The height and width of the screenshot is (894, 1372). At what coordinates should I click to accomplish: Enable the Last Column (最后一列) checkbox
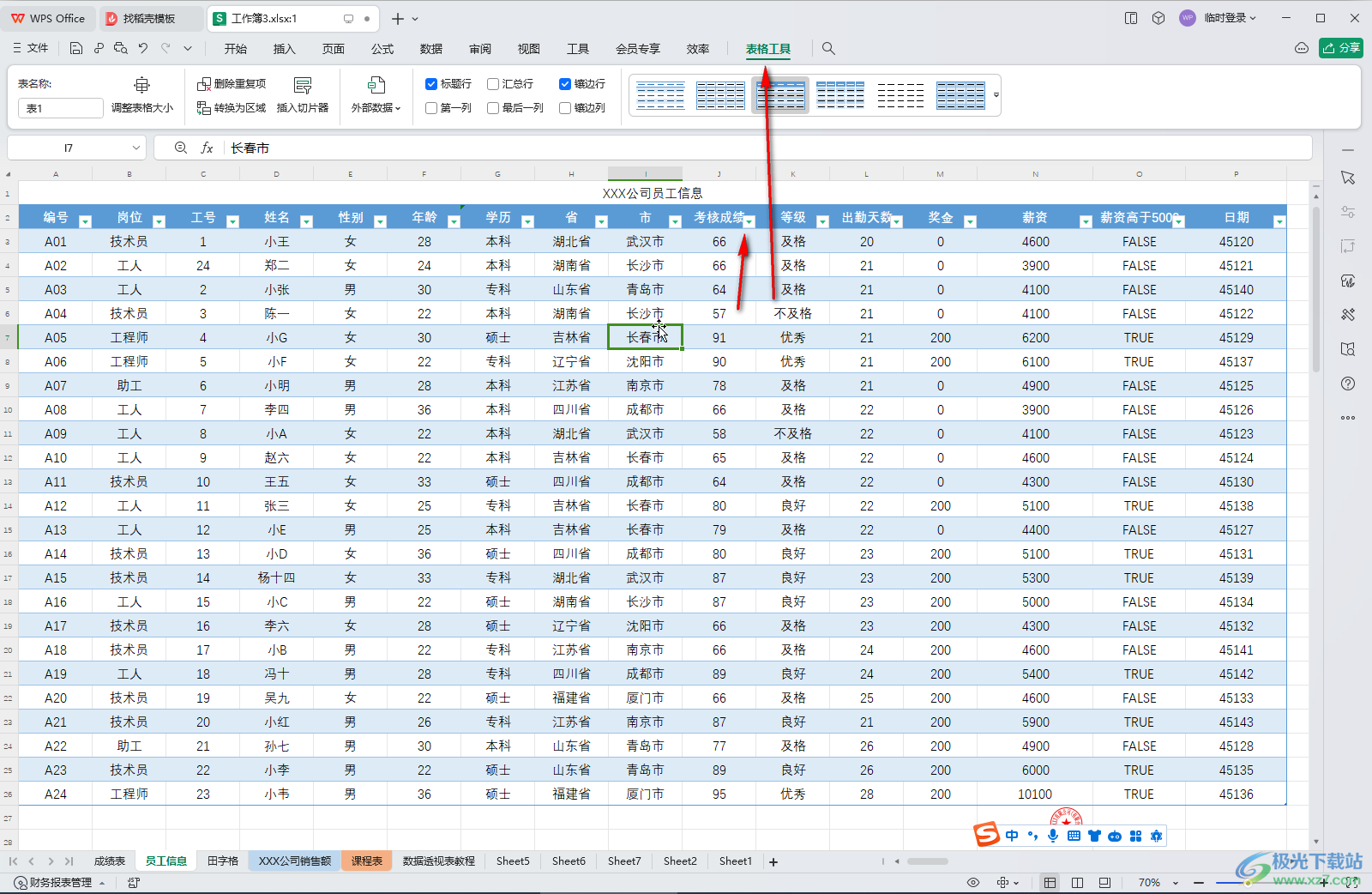(x=493, y=108)
